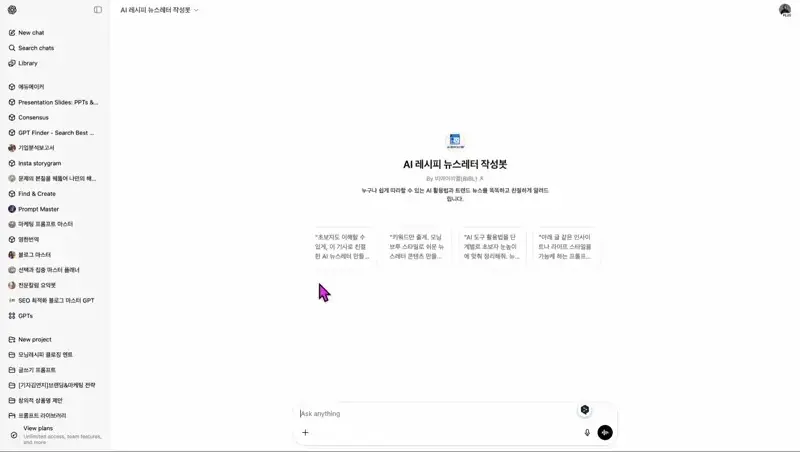The width and height of the screenshot is (800, 452).
Task: Click the GPT badge icon in the composer
Action: [x=585, y=410]
